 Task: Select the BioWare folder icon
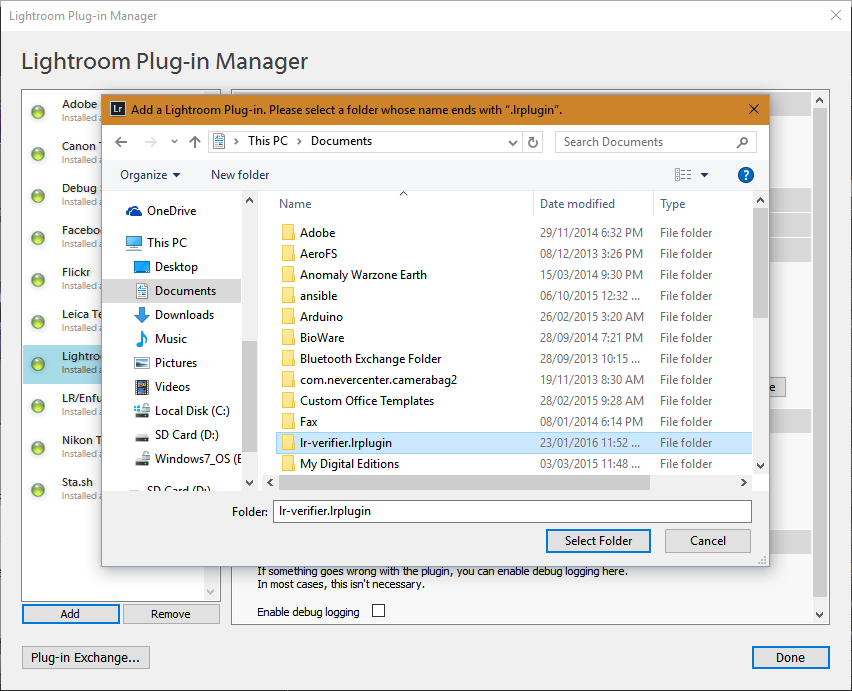tap(288, 338)
